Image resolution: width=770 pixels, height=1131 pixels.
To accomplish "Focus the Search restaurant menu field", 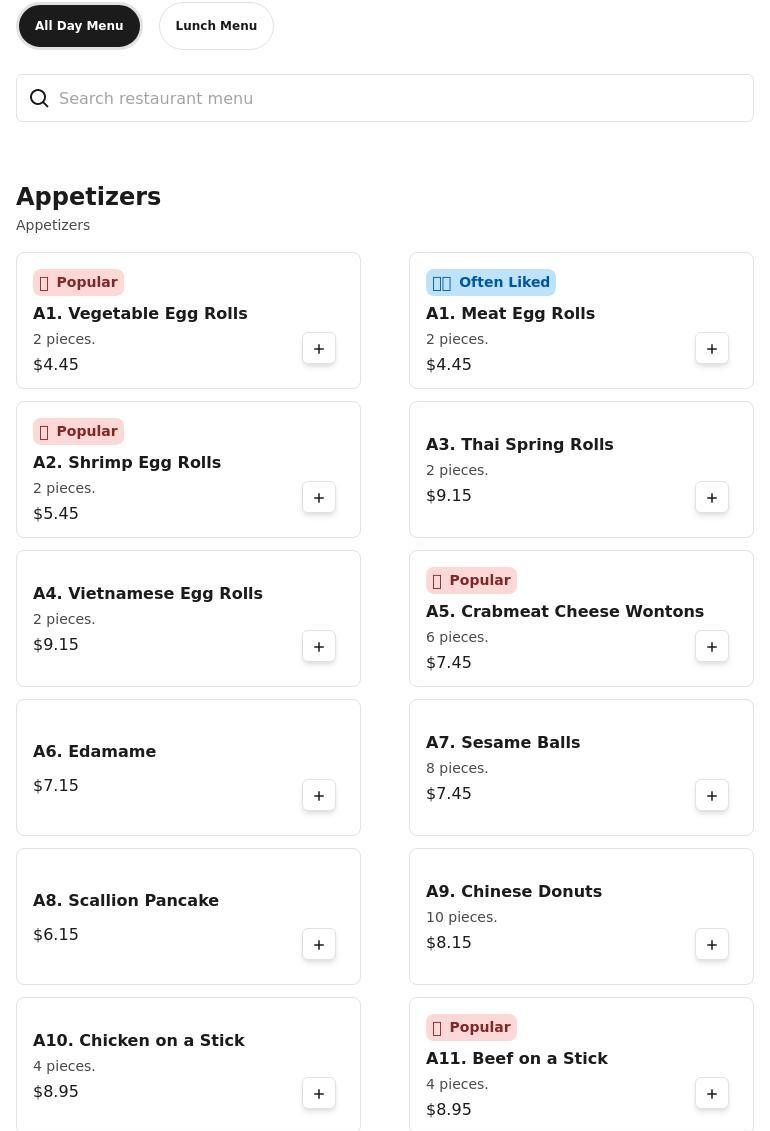I will coord(400,98).
